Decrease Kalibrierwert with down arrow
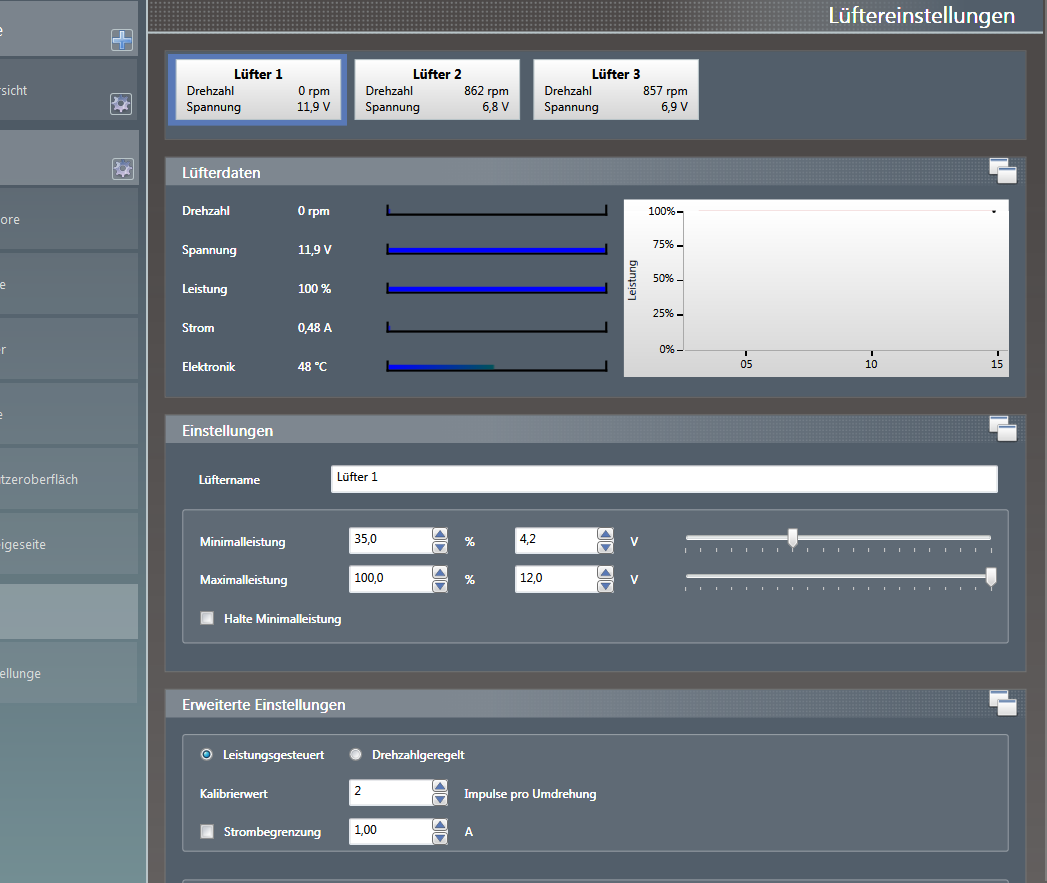The width and height of the screenshot is (1047, 883). (x=439, y=799)
